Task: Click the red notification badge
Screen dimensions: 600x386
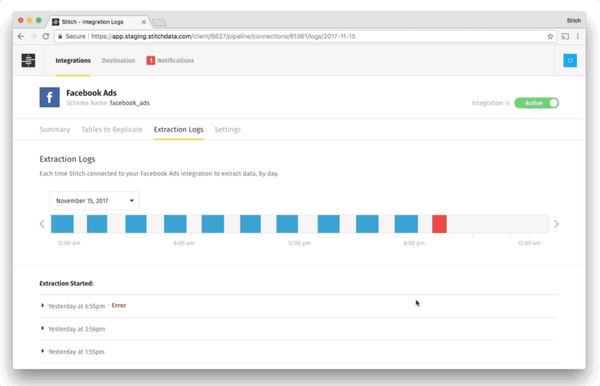Action: (151, 60)
